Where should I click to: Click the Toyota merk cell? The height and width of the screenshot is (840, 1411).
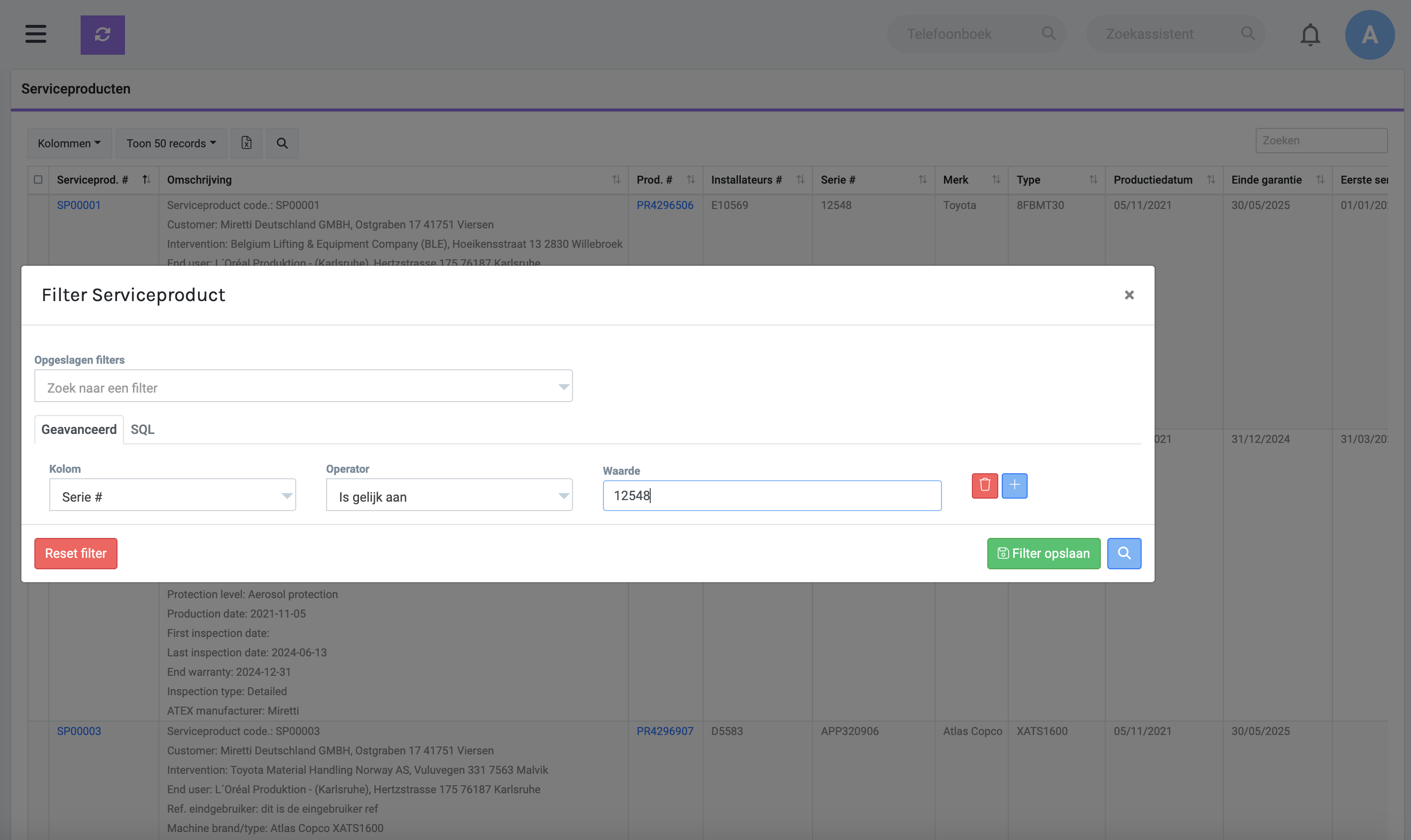click(959, 205)
